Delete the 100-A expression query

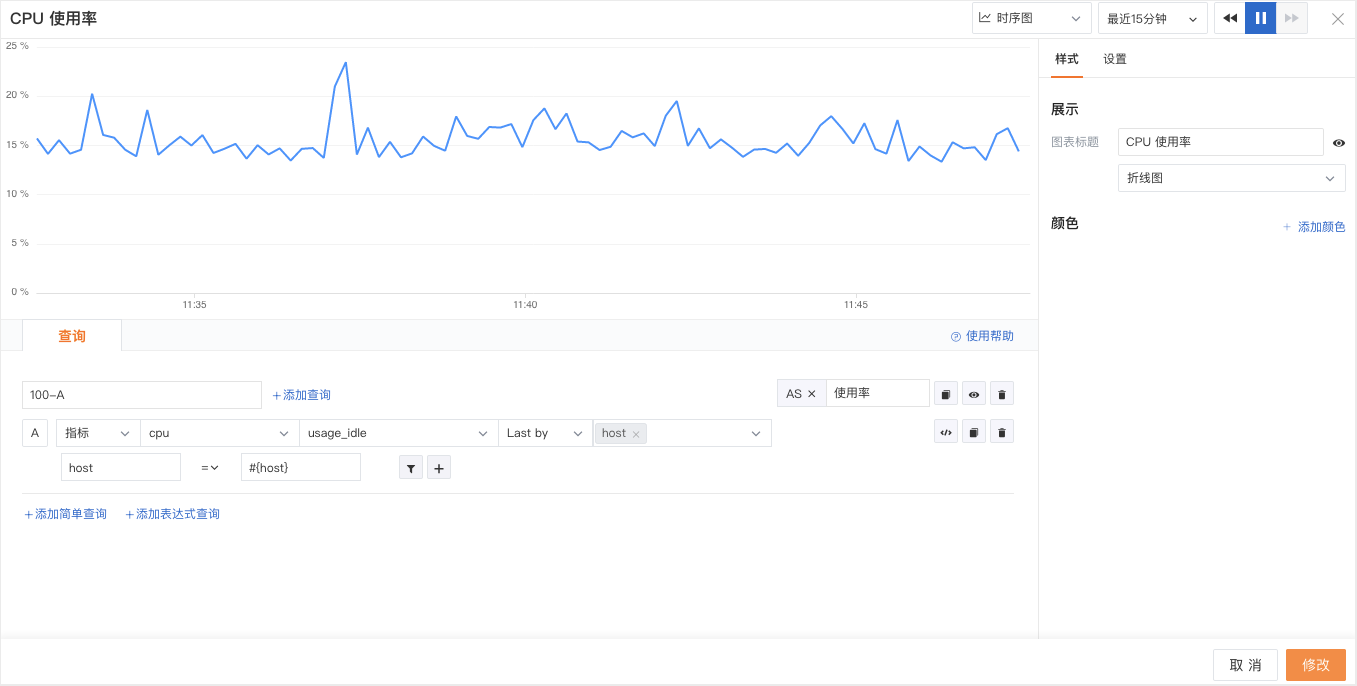pyautogui.click(x=1002, y=394)
